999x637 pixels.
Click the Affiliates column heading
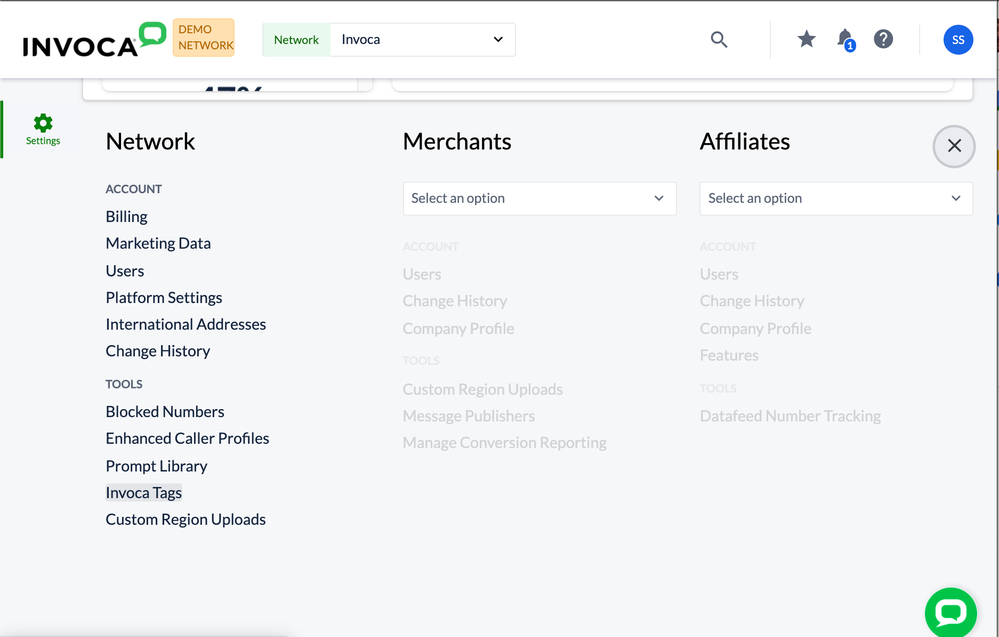point(745,141)
